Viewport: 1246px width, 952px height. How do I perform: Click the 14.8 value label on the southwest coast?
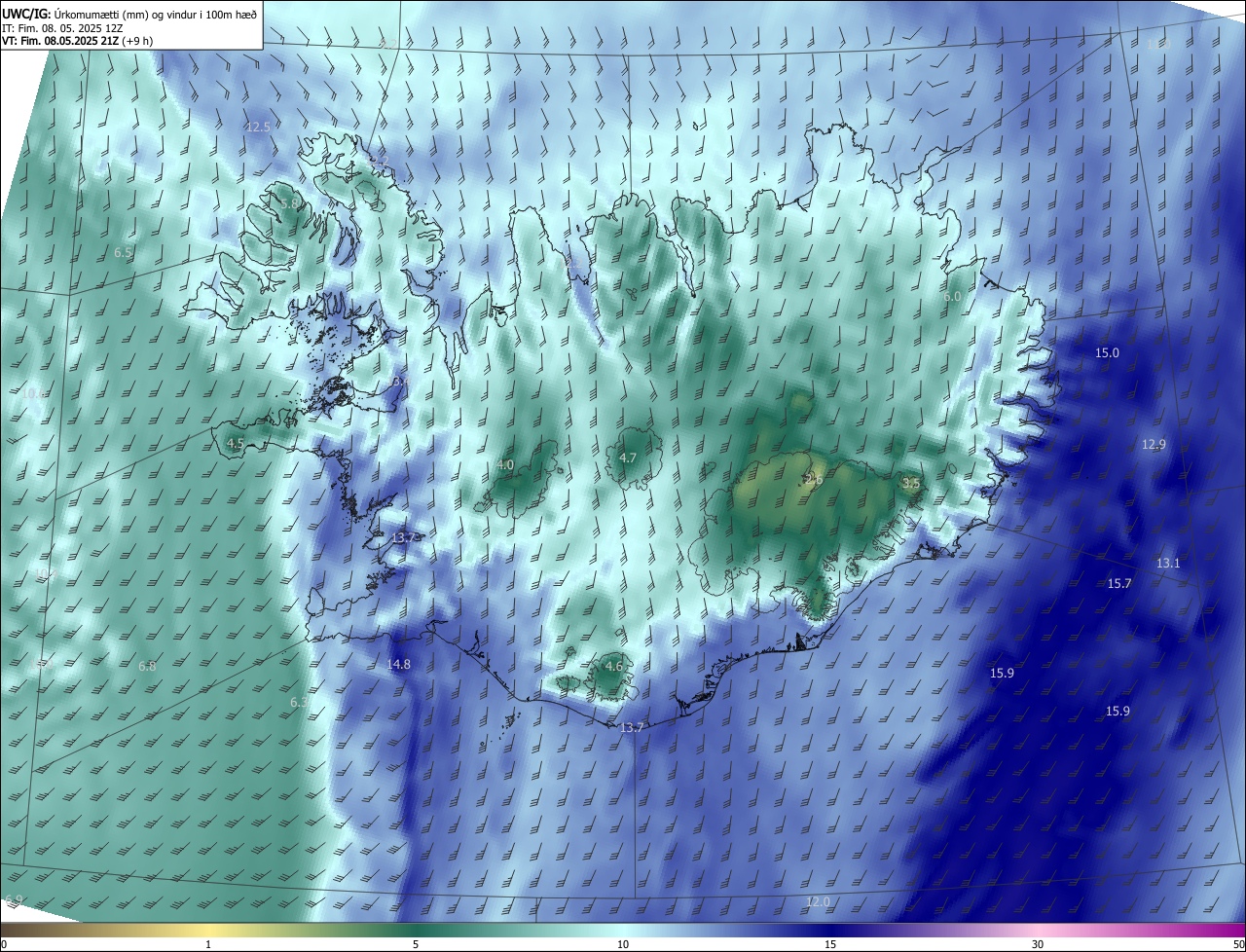399,666
